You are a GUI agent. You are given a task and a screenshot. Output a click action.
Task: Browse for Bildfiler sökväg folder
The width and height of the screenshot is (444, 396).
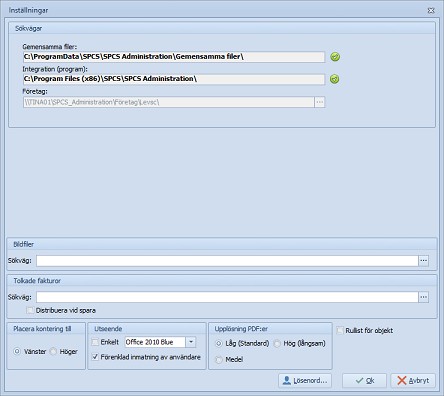click(x=424, y=261)
